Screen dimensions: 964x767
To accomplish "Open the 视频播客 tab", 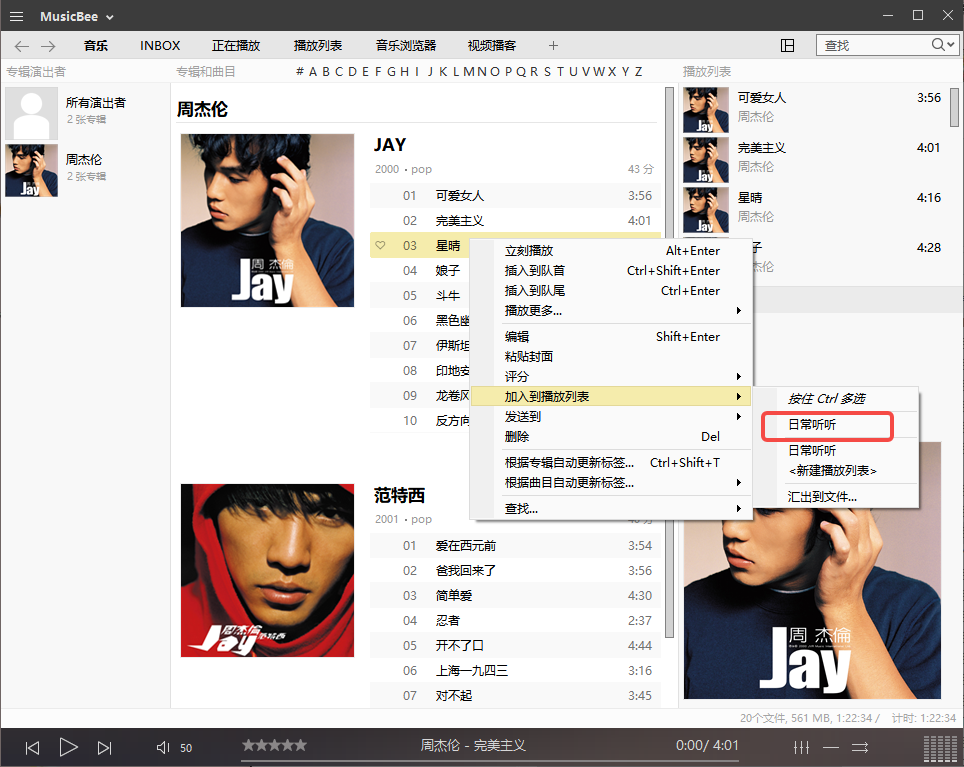I will click(492, 45).
